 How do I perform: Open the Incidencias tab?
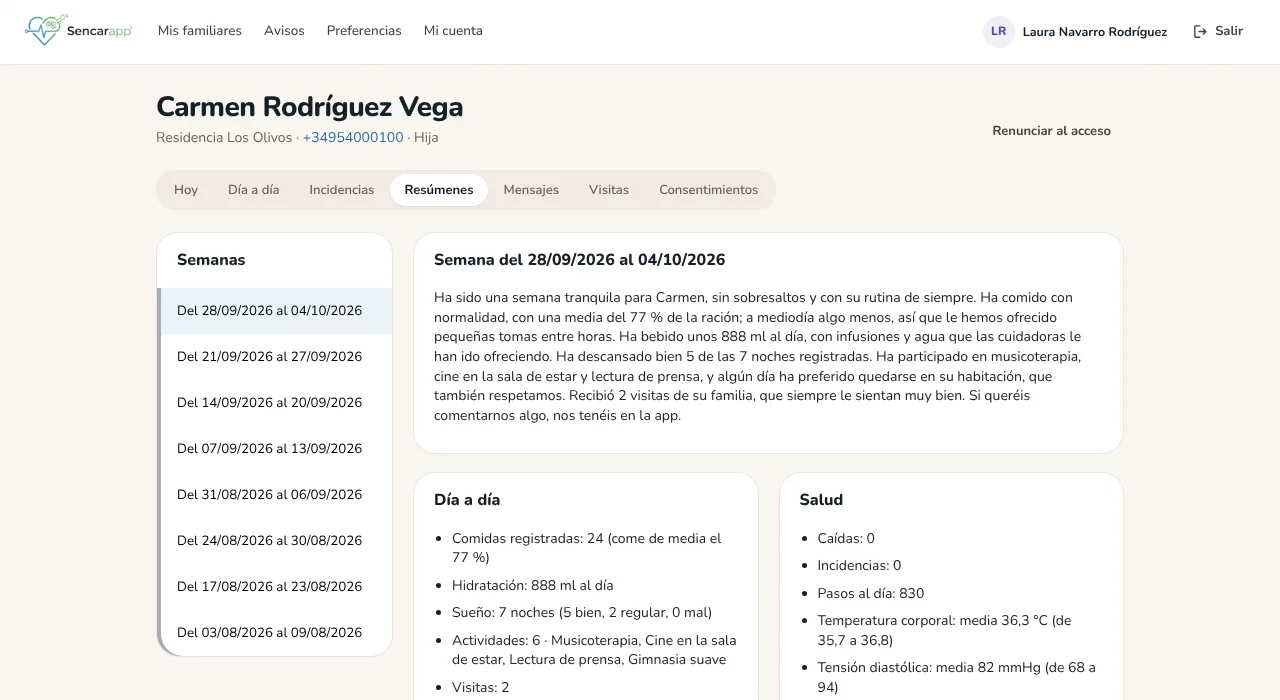(x=342, y=190)
